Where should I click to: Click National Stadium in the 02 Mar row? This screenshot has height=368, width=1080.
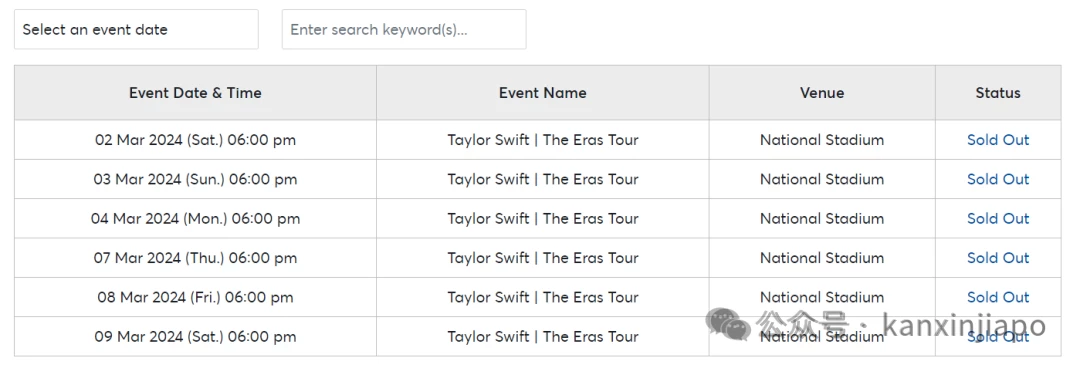[822, 140]
